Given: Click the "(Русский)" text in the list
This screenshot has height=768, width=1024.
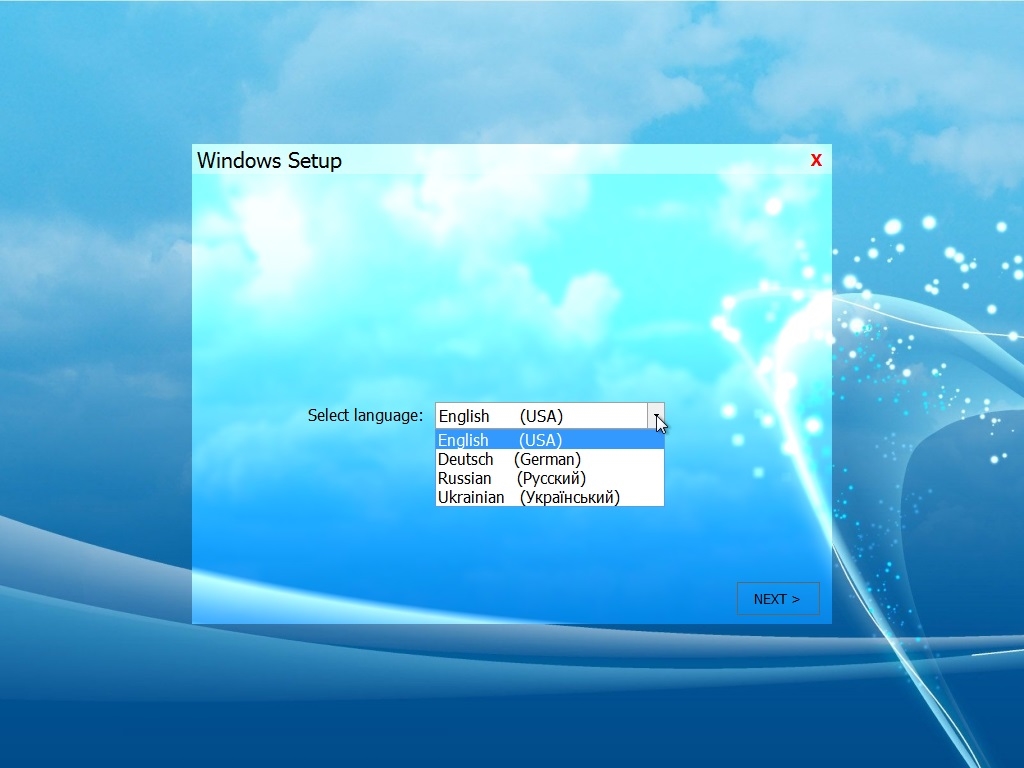Looking at the screenshot, I should (x=551, y=478).
